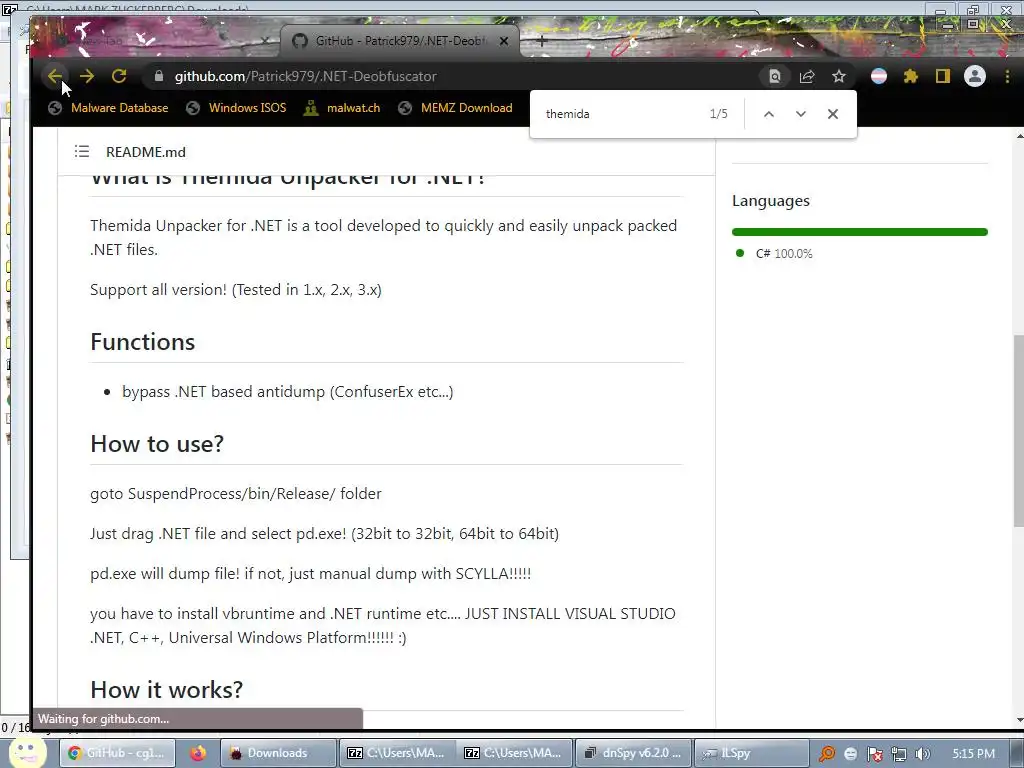Jump to previous find result
1024x768 pixels.
pos(769,114)
